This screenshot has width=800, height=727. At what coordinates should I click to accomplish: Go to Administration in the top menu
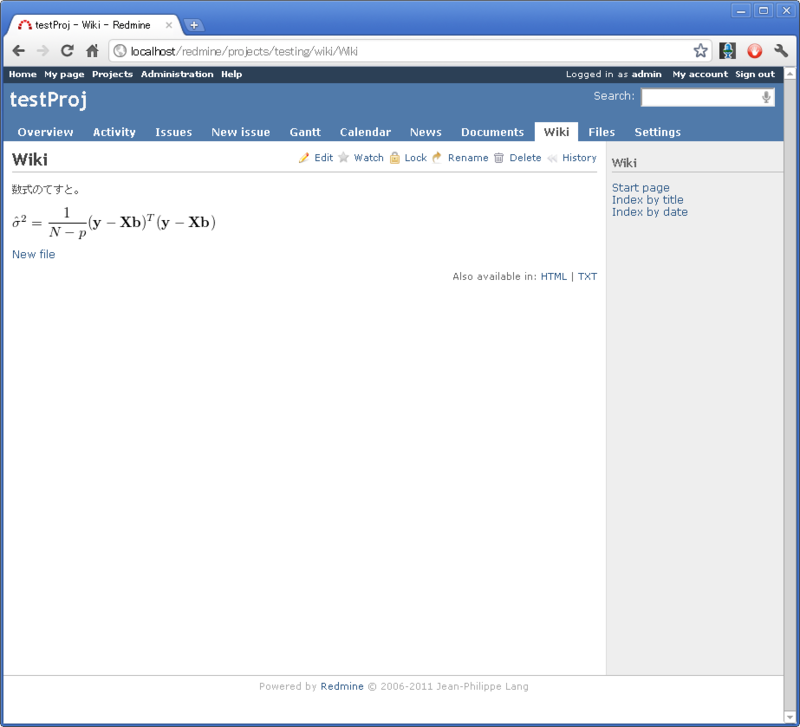(177, 74)
